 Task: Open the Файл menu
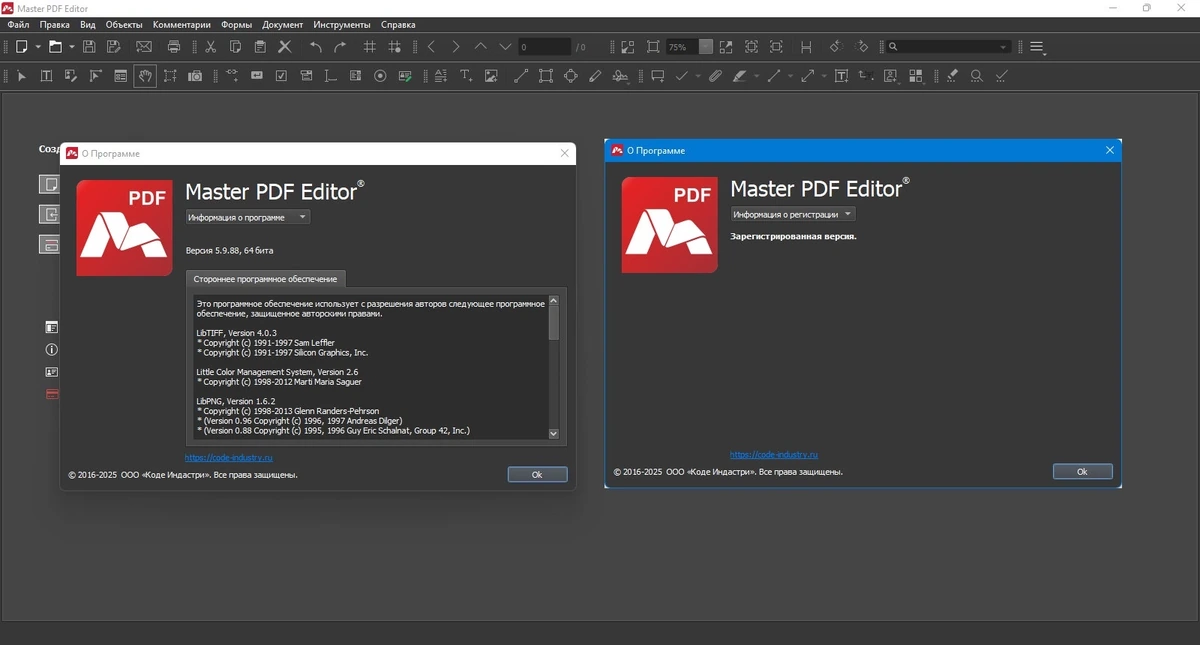pos(18,24)
